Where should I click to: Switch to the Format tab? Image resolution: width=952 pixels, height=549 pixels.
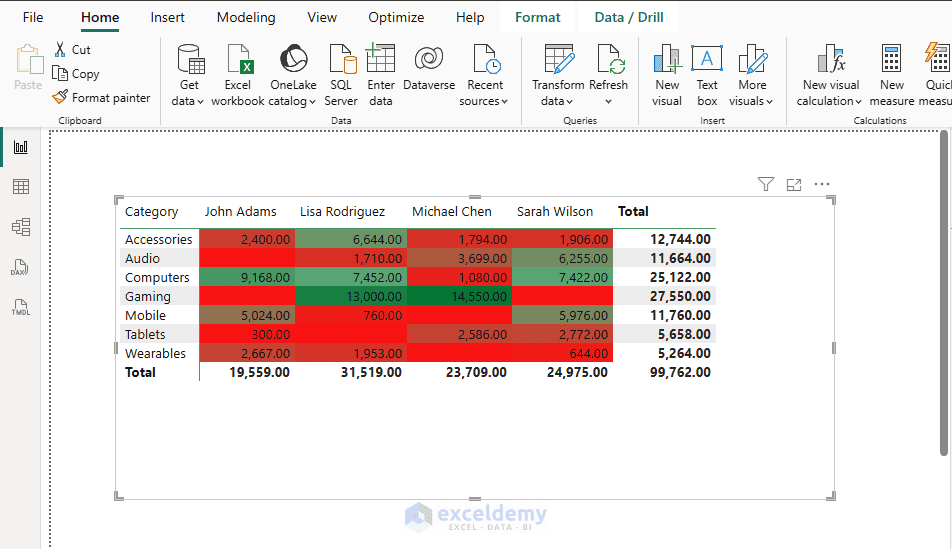537,18
